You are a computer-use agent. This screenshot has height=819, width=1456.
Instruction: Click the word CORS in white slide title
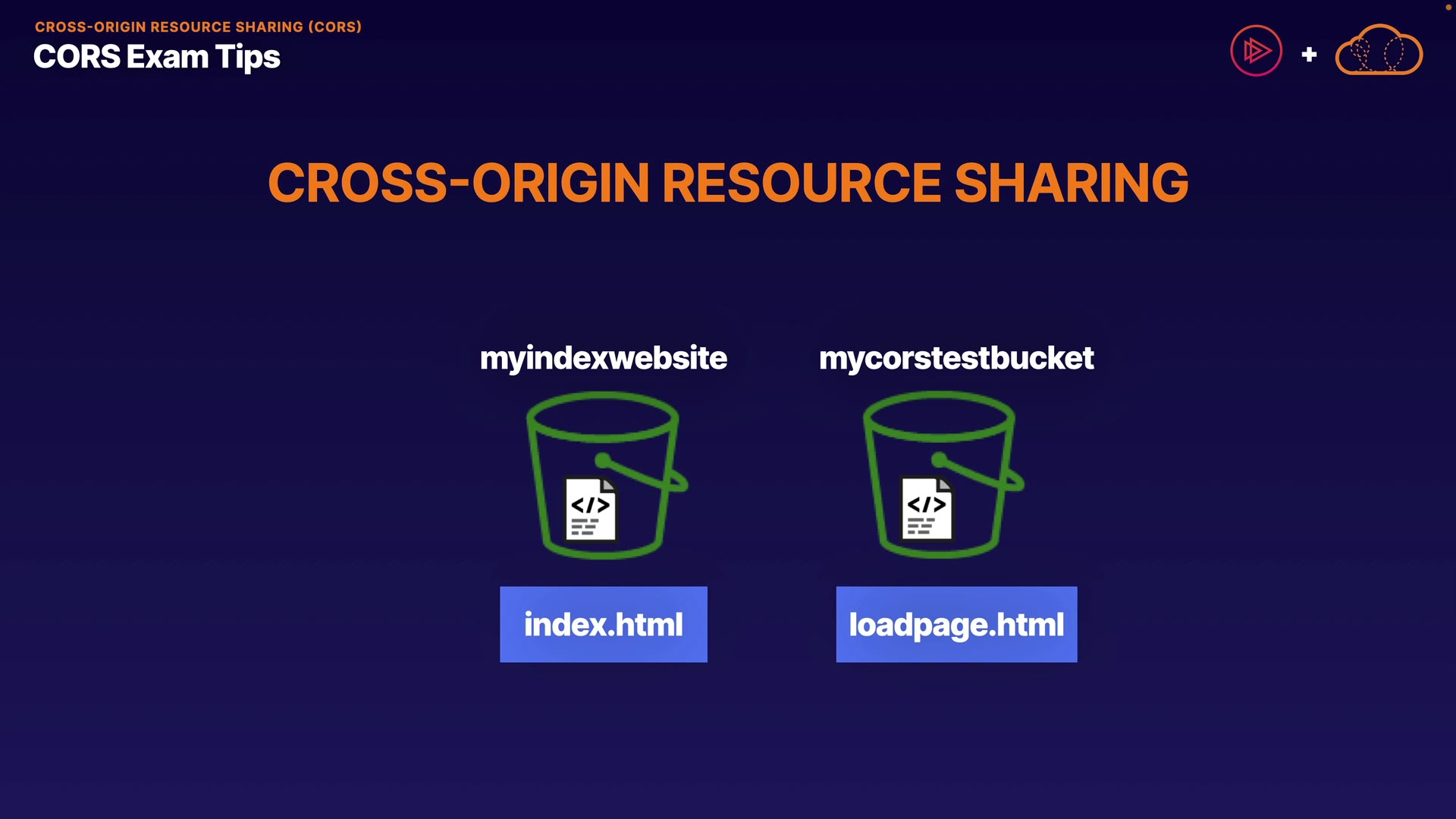[77, 57]
